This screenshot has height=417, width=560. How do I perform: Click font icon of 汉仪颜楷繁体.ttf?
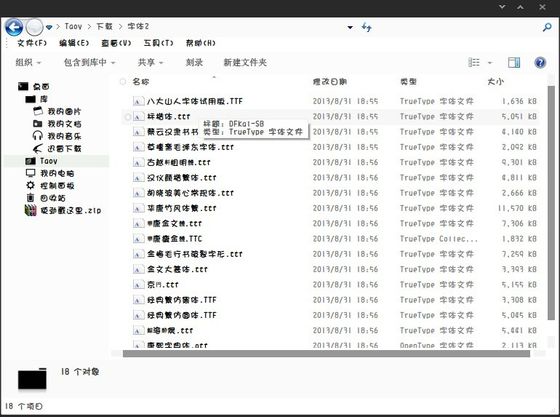[139, 178]
